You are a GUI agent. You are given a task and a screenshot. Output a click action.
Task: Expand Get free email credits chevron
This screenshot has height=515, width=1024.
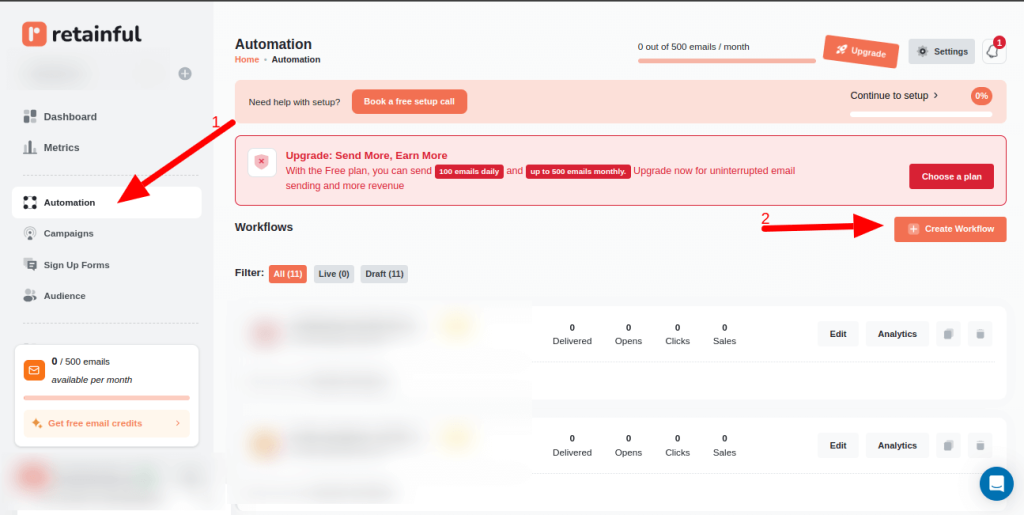tap(178, 424)
